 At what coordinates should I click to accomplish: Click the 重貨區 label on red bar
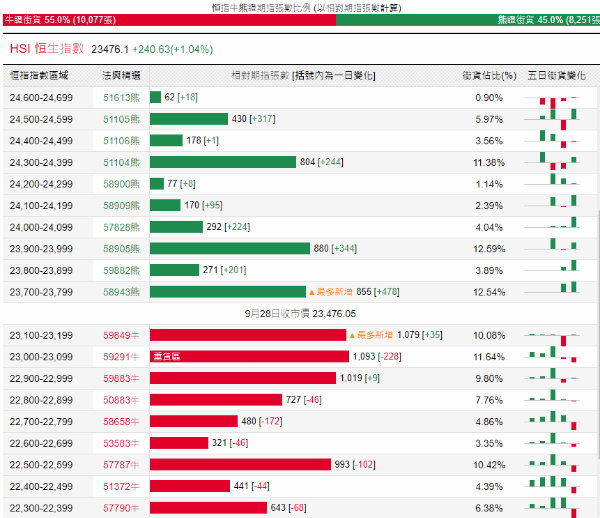coord(166,357)
